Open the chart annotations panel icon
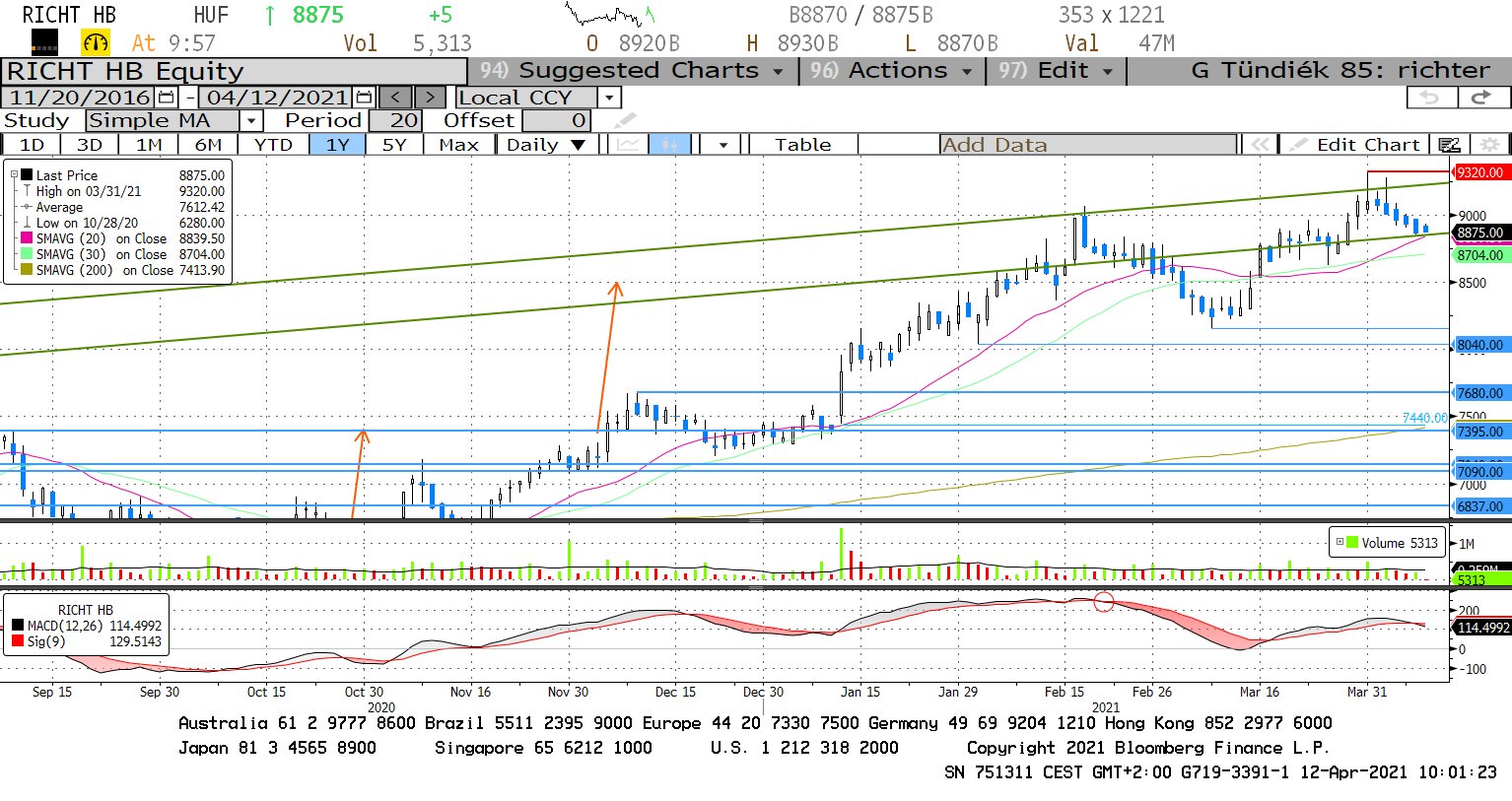 pos(1449,145)
